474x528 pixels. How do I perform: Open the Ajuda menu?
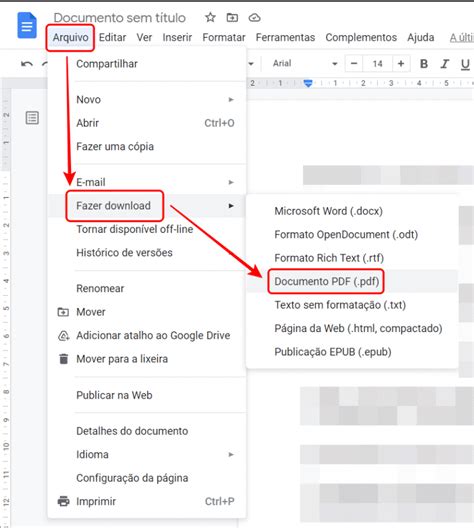pyautogui.click(x=420, y=37)
